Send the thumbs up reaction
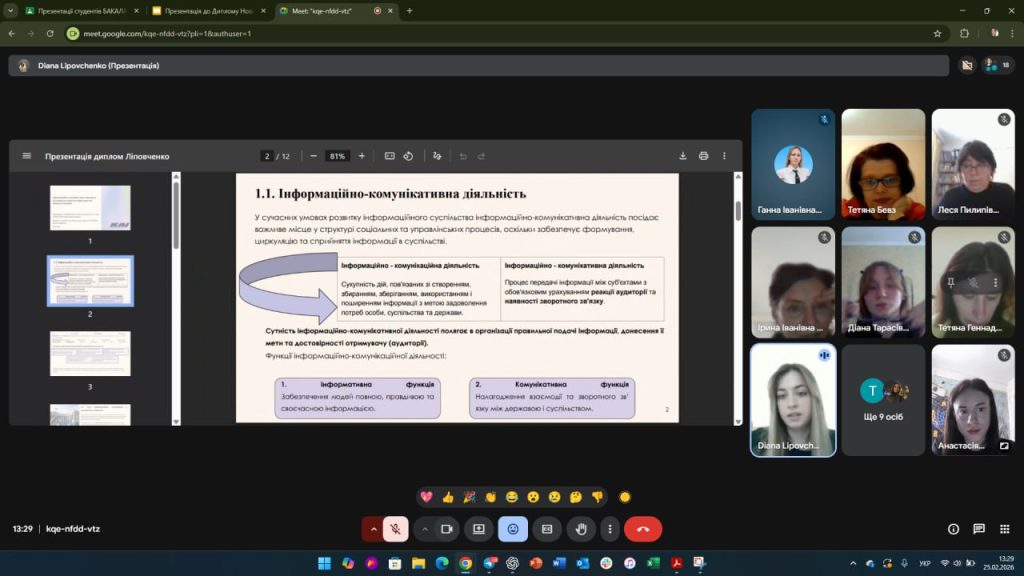This screenshot has width=1024, height=576. (x=447, y=497)
